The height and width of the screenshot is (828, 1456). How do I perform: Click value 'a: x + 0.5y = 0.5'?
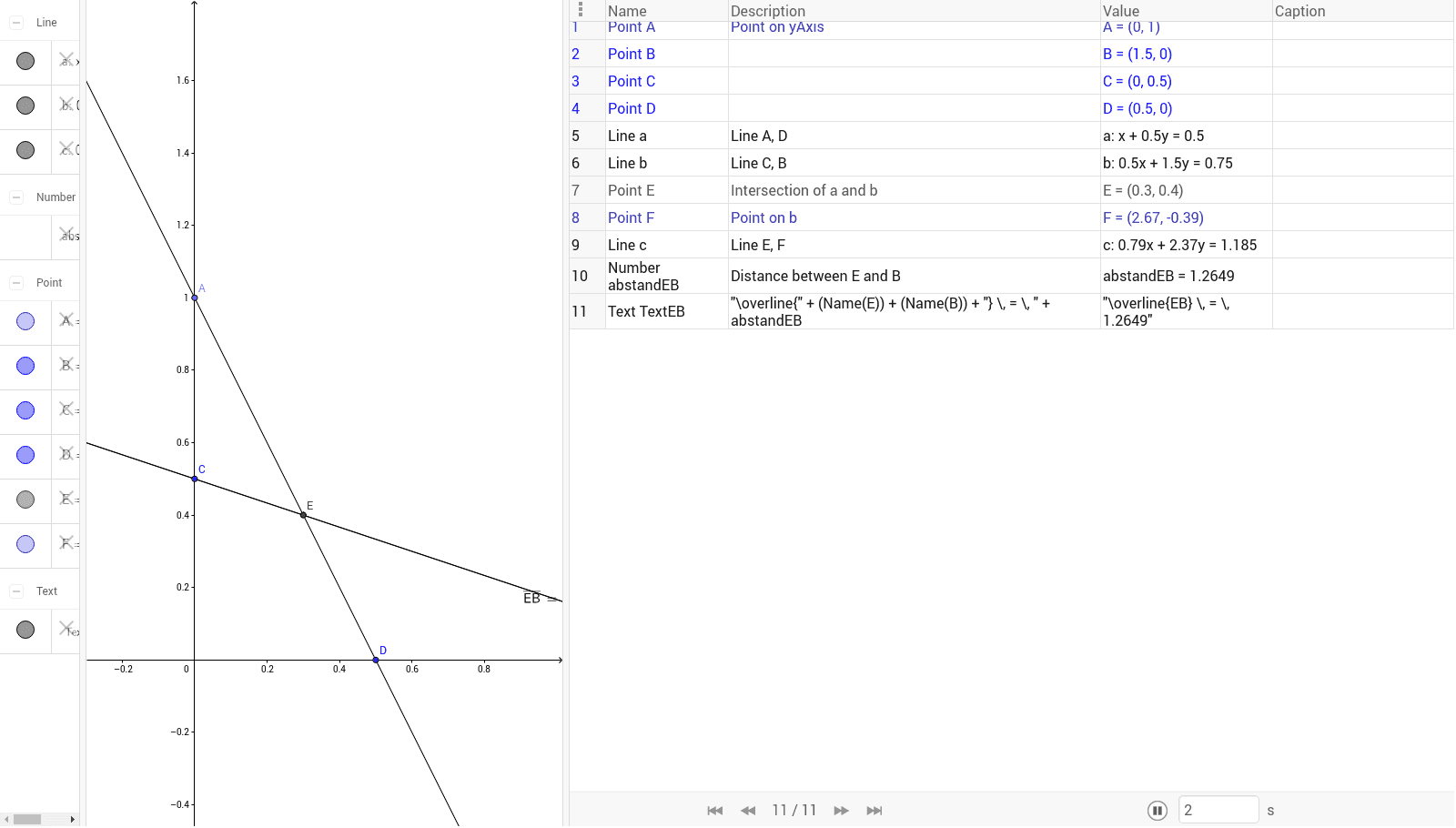(x=1153, y=136)
